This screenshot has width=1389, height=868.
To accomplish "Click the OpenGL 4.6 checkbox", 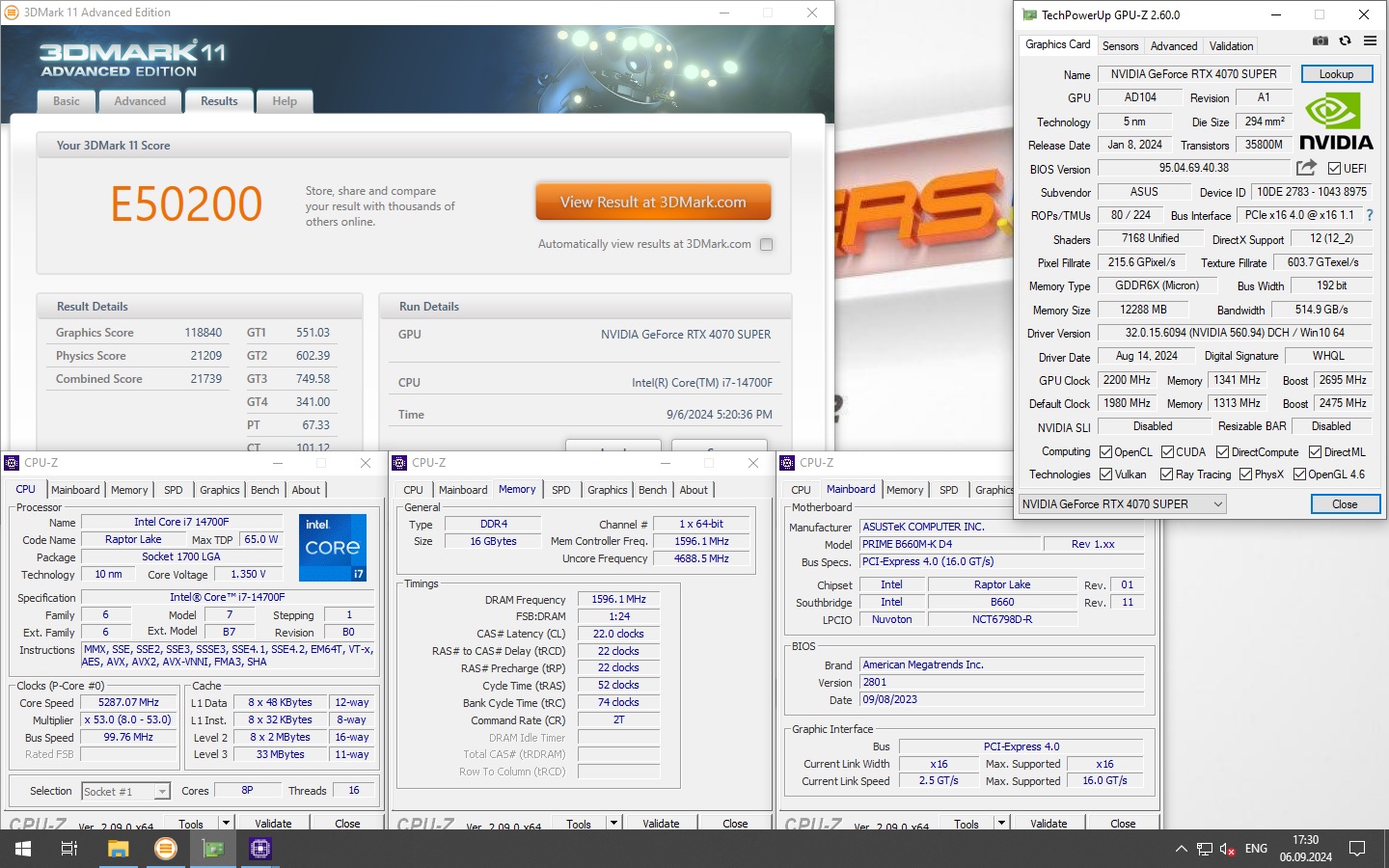I will click(1299, 474).
